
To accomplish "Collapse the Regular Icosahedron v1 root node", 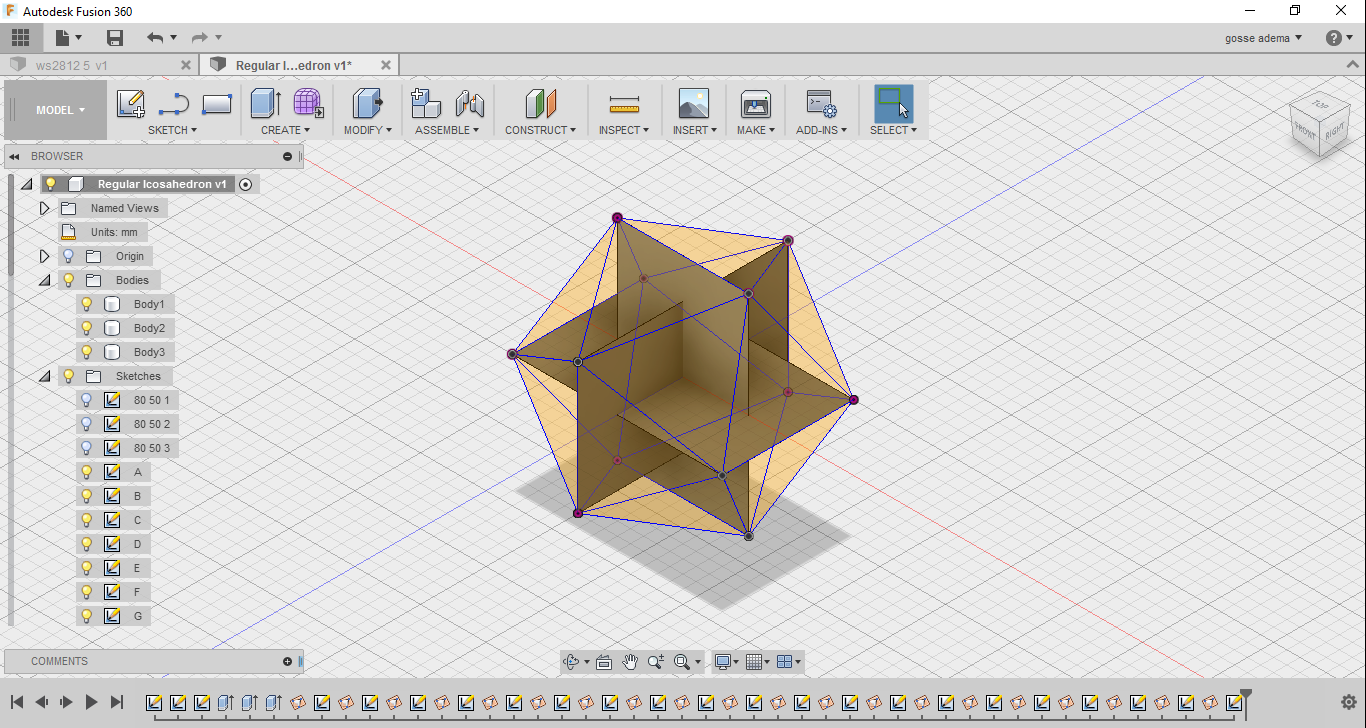I will [26, 184].
